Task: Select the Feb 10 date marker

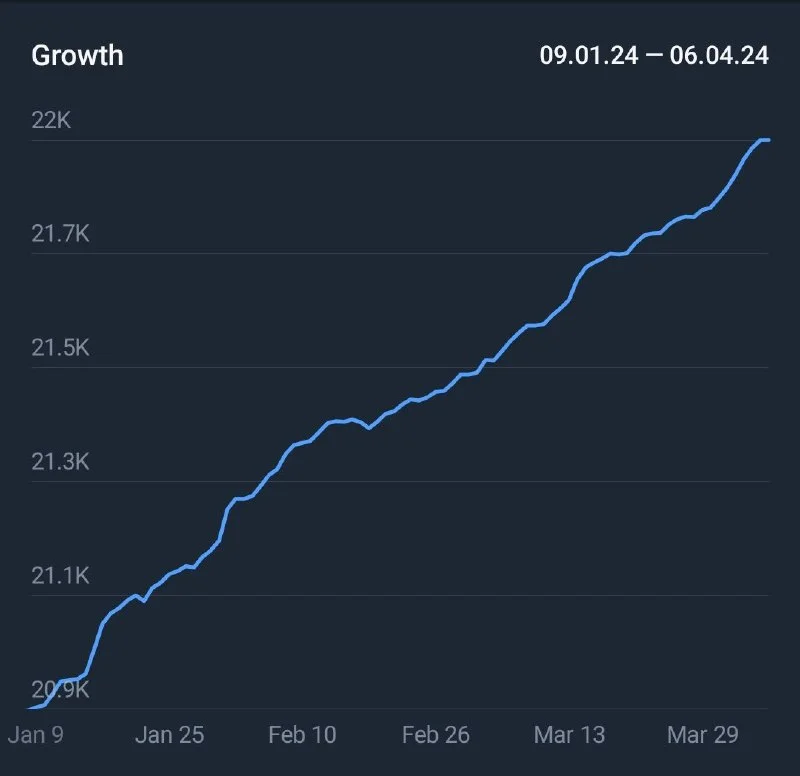Action: 302,735
